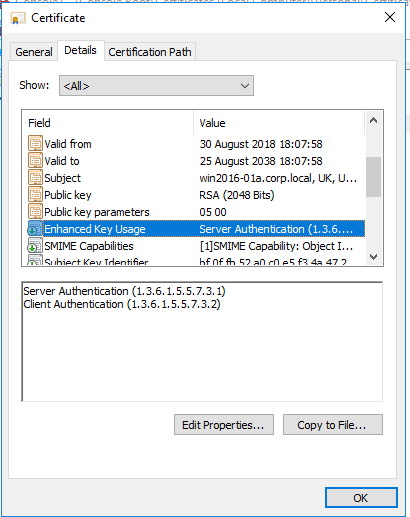The image size is (410, 517).
Task: Click the win2016-01a.corp.local subject value
Action: coord(278,178)
